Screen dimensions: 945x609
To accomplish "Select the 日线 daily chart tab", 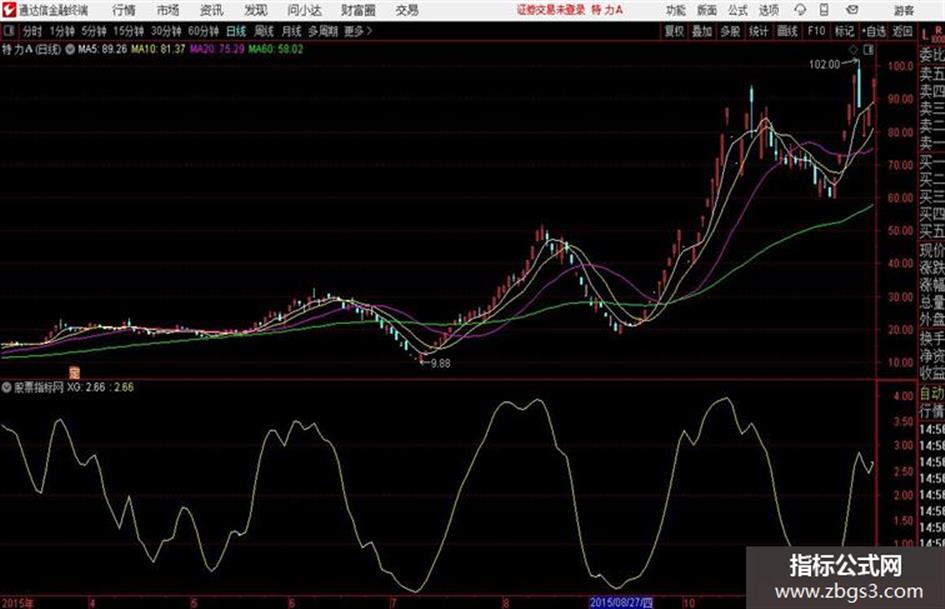I will [237, 31].
